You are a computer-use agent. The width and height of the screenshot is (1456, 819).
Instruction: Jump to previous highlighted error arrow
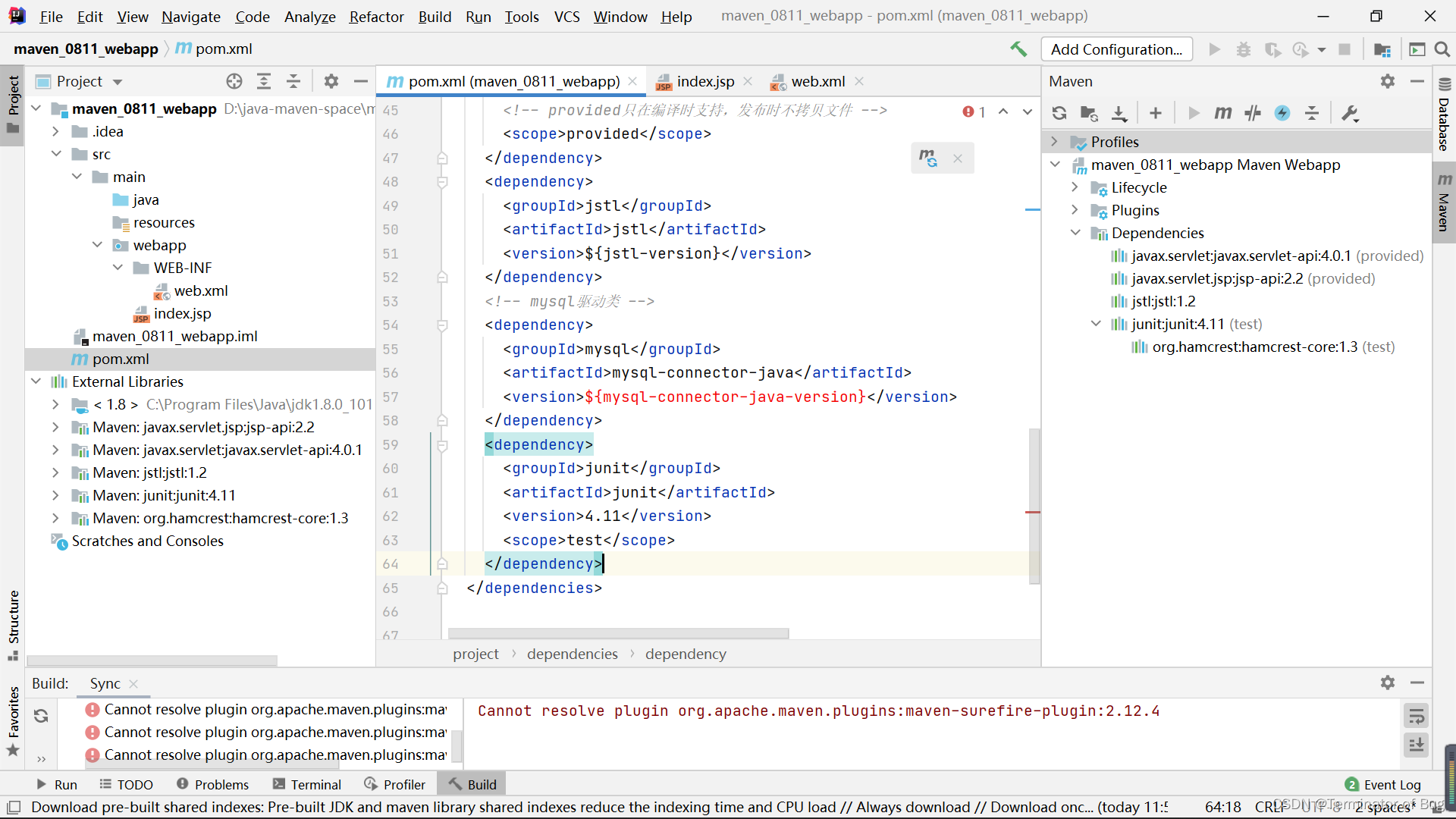pos(1003,111)
